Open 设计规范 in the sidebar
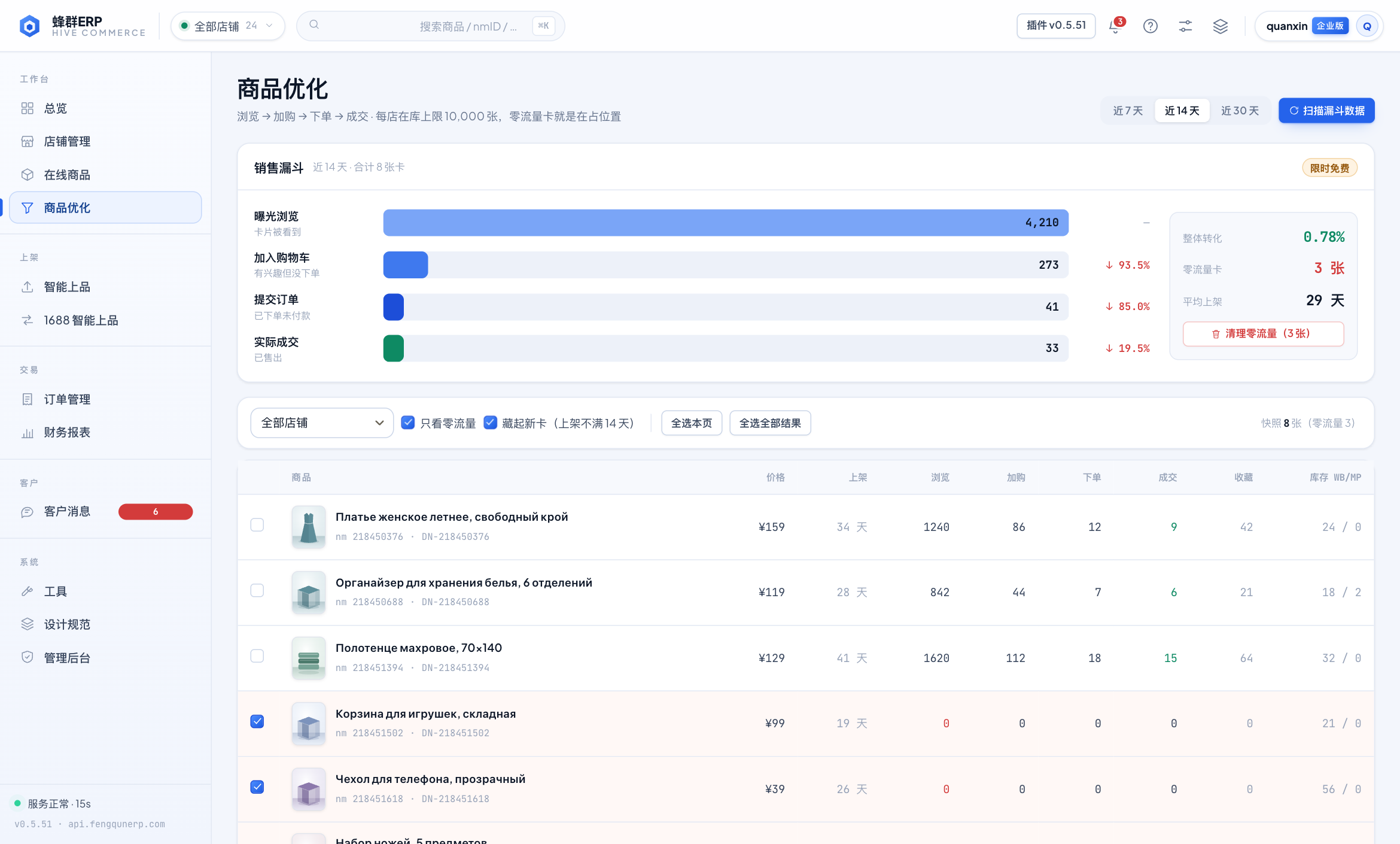The image size is (1400, 844). tap(105, 624)
